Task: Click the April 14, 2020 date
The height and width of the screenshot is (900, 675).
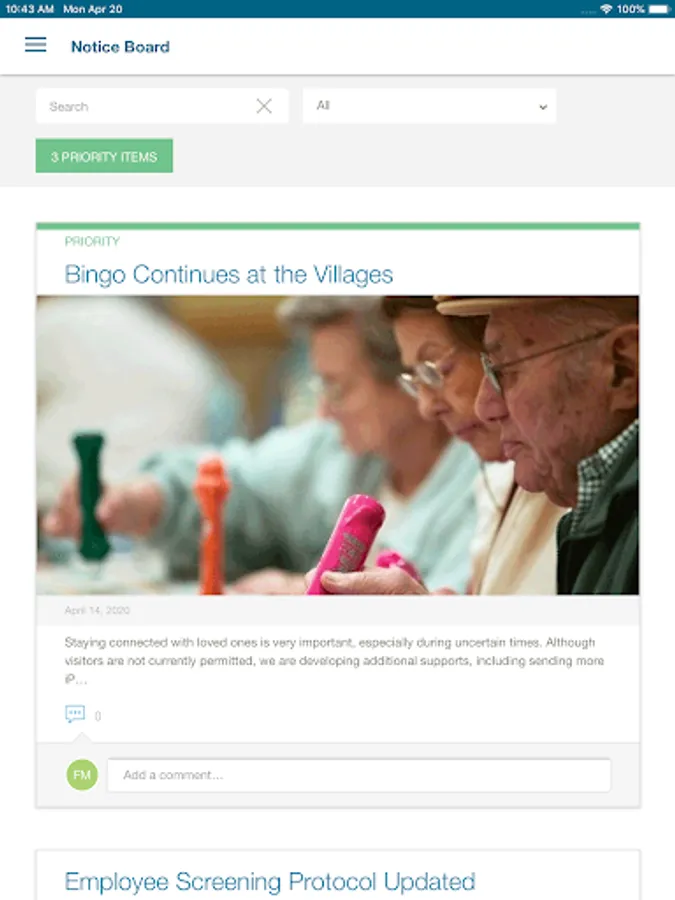Action: [97, 610]
